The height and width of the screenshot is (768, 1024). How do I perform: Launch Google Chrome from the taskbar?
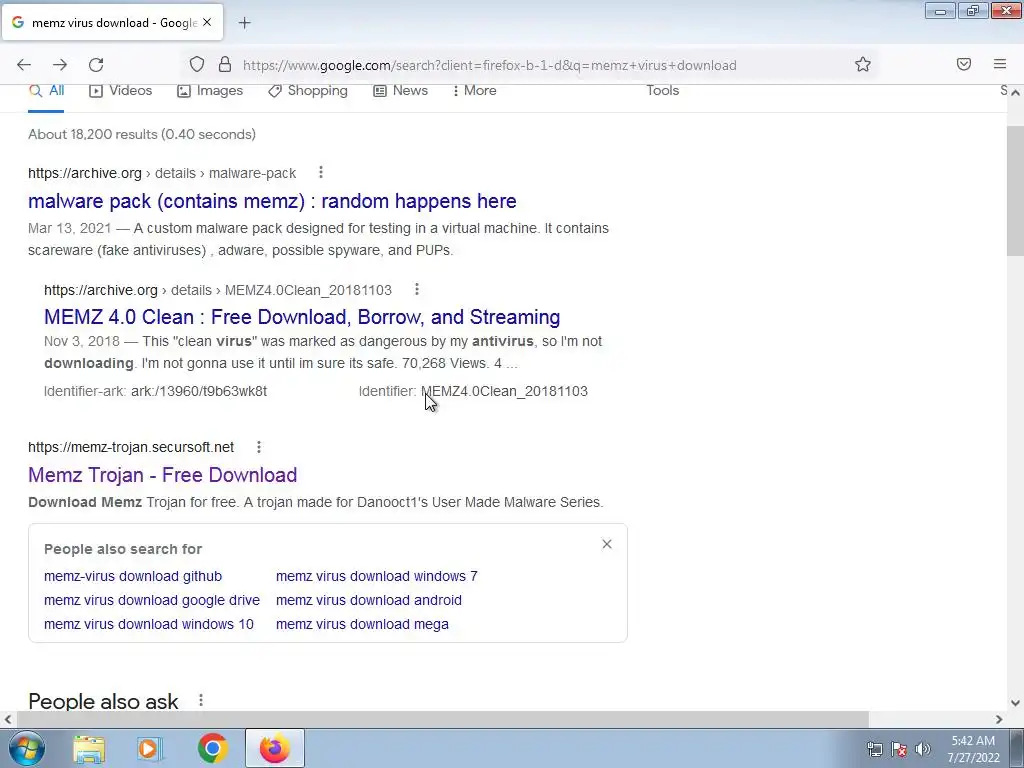[x=212, y=748]
